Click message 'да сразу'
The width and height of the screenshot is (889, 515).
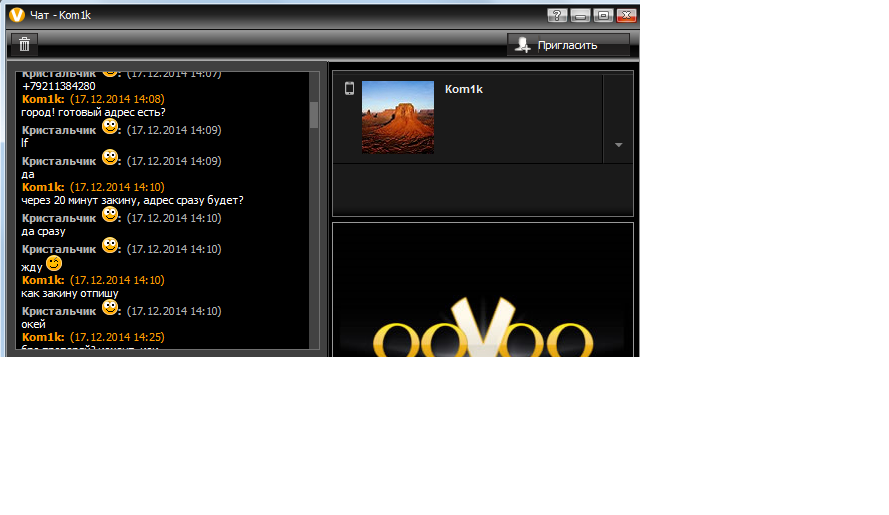[44, 231]
